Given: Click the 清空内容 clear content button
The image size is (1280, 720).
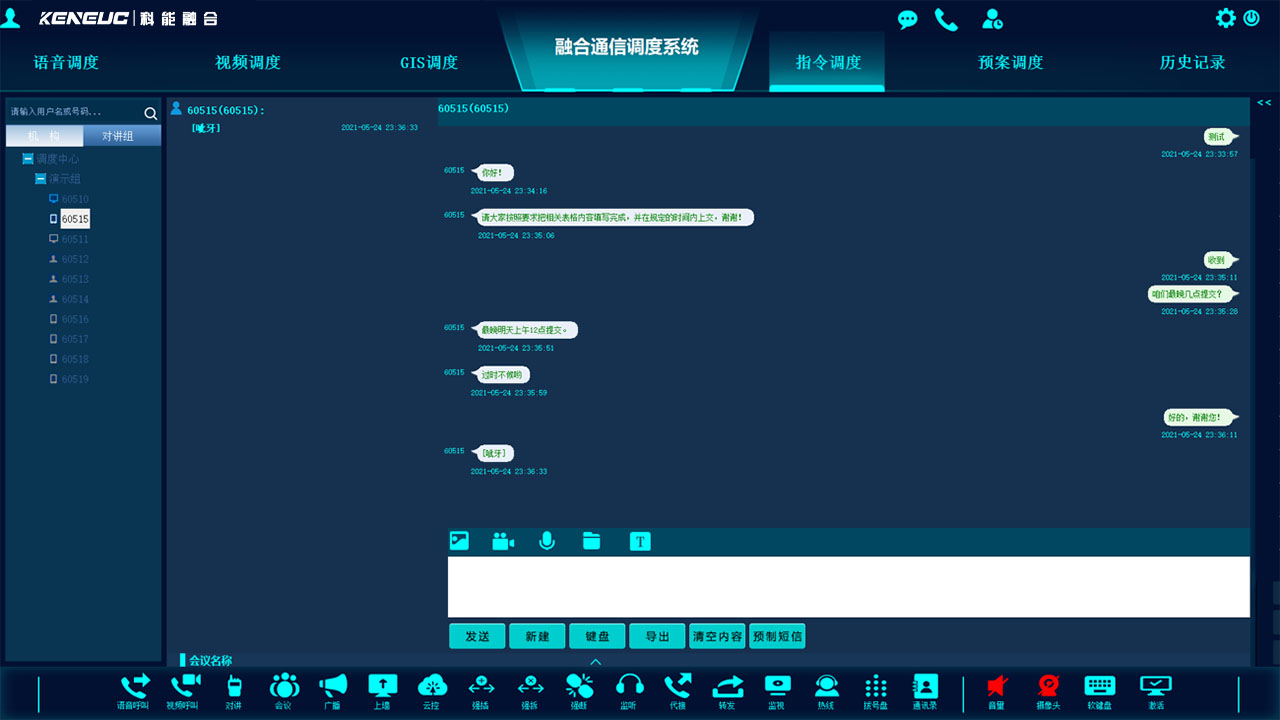Looking at the screenshot, I should (x=717, y=636).
